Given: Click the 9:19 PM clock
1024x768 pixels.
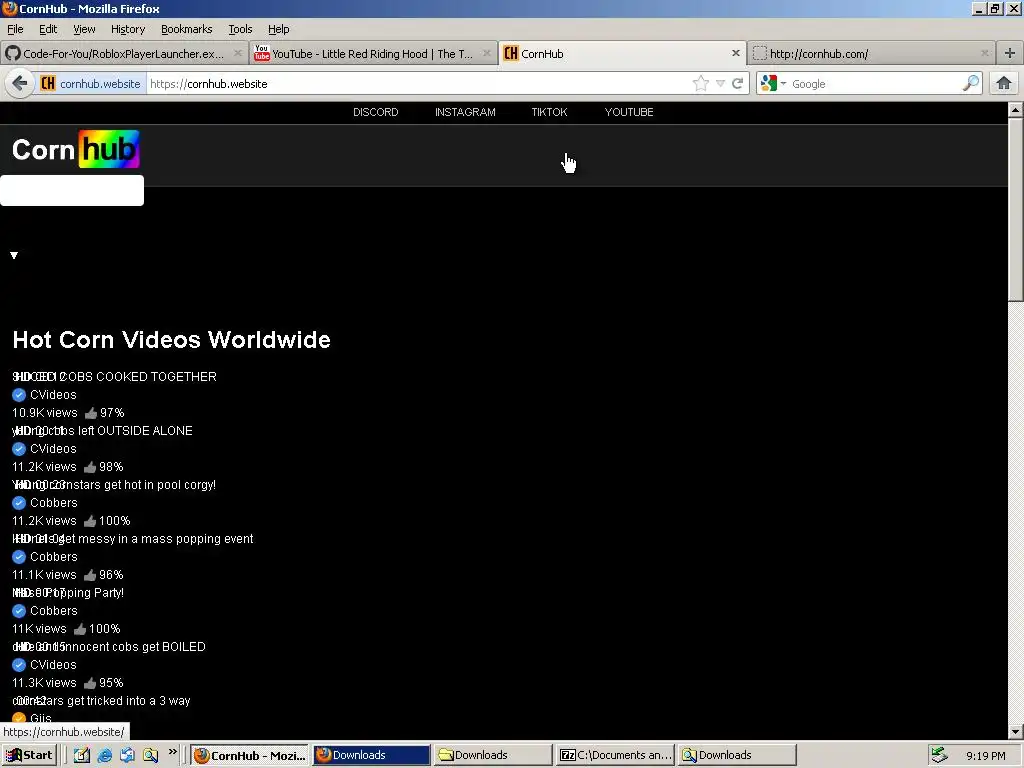Looking at the screenshot, I should coord(985,756).
